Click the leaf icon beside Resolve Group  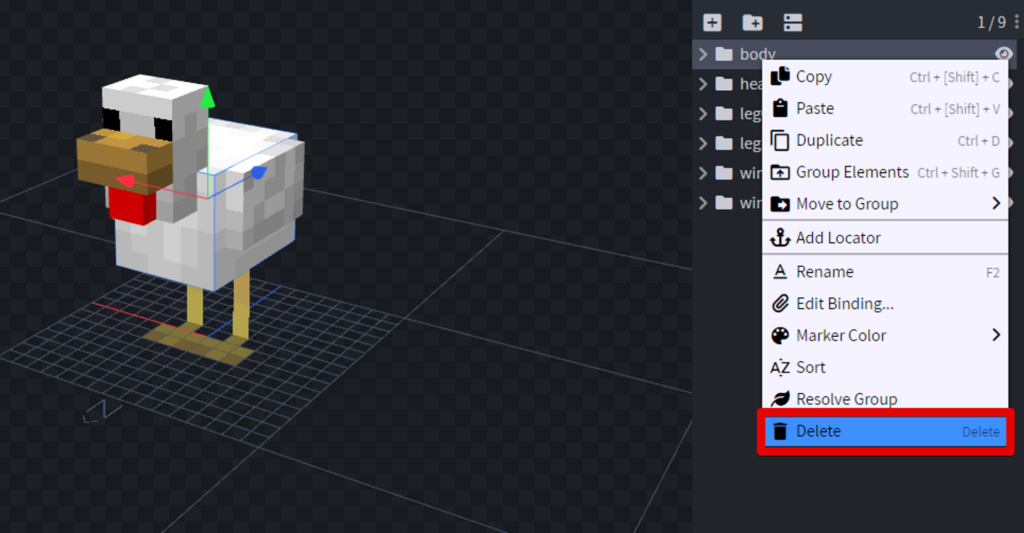pyautogui.click(x=780, y=399)
